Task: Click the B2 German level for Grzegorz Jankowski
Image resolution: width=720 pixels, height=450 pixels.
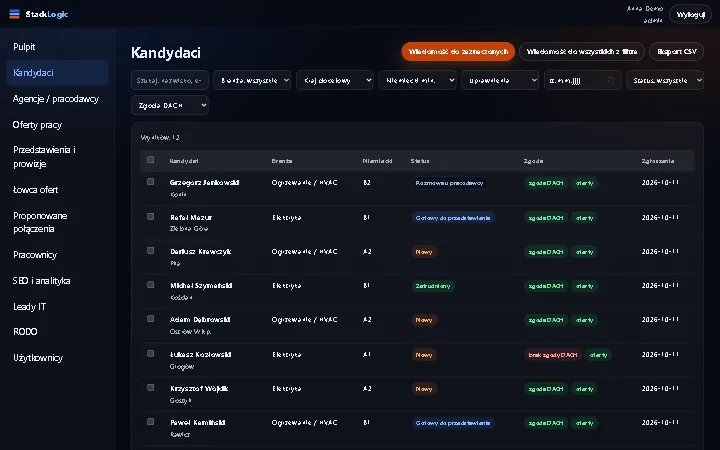Action: pos(366,182)
